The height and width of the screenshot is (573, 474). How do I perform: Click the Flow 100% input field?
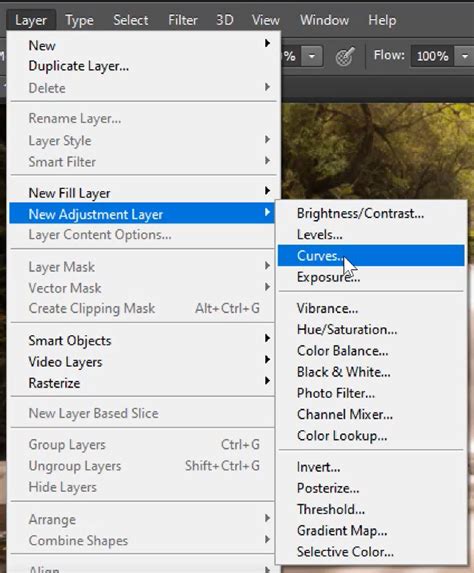pos(432,56)
